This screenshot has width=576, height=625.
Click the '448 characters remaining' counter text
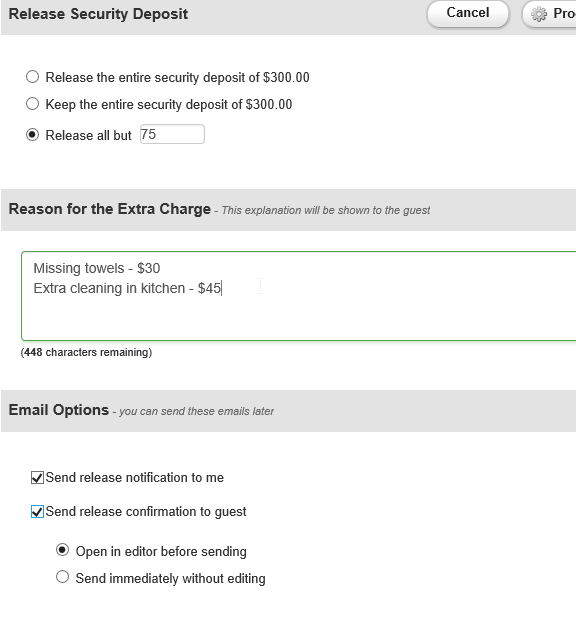click(86, 352)
